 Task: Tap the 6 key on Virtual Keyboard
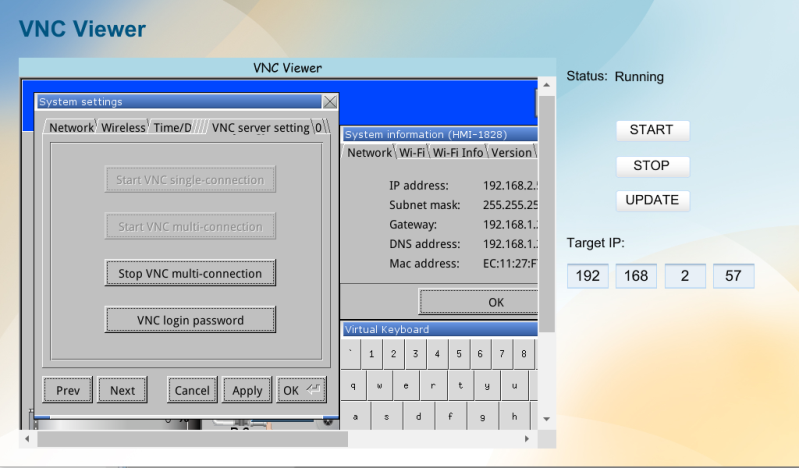coord(480,354)
